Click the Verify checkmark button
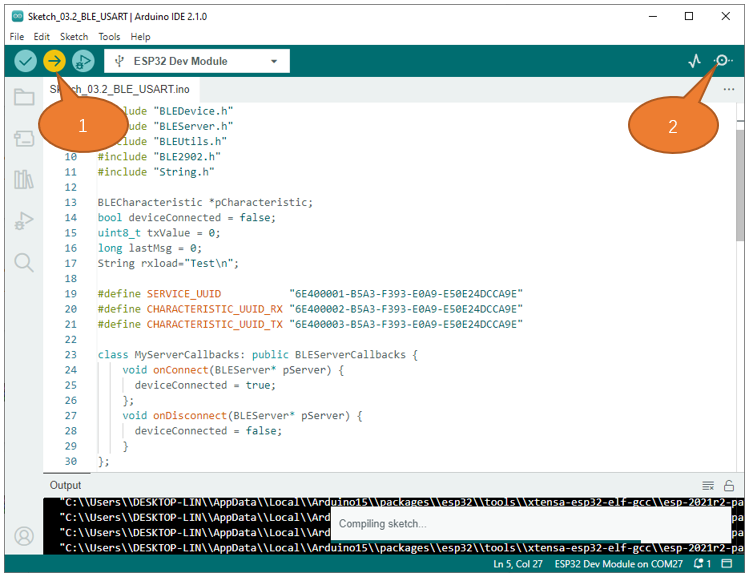The image size is (750, 578). click(25, 61)
